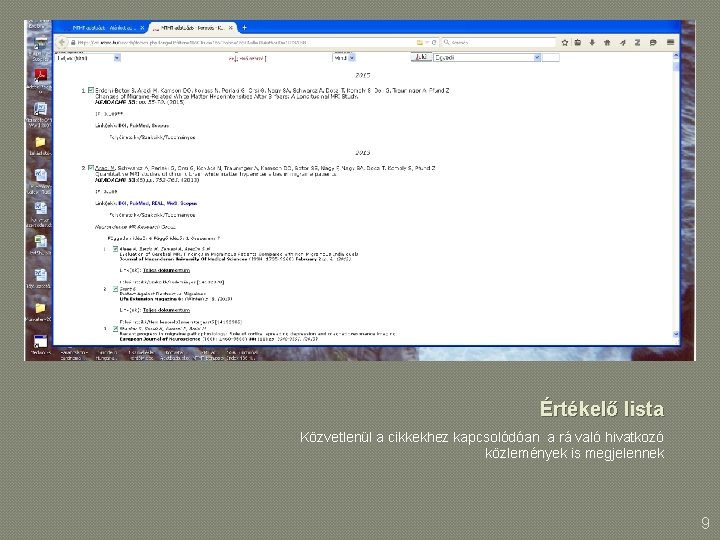
Task: Click the paper-plane send icon in toolbar
Action: [x=622, y=42]
